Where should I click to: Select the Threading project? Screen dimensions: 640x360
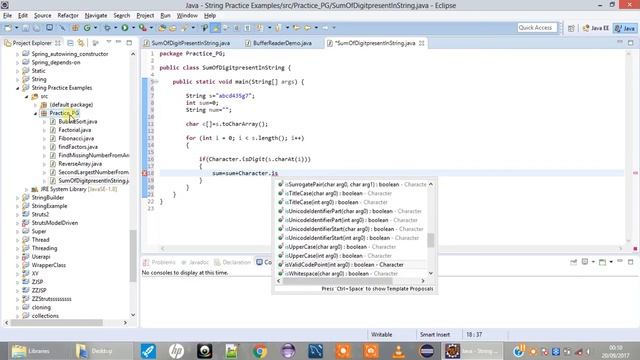44,248
